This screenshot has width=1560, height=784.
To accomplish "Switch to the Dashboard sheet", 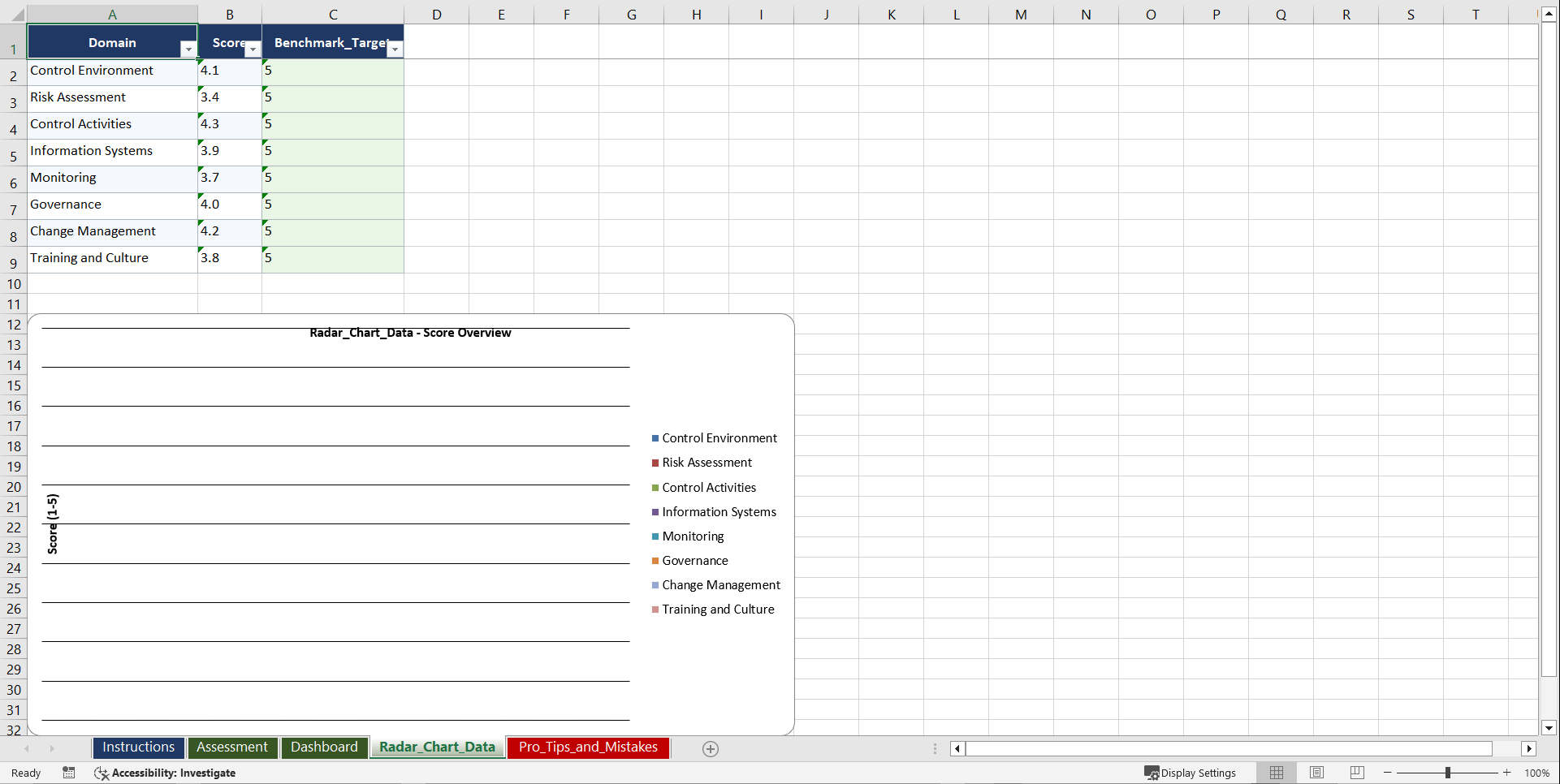I will click(324, 747).
